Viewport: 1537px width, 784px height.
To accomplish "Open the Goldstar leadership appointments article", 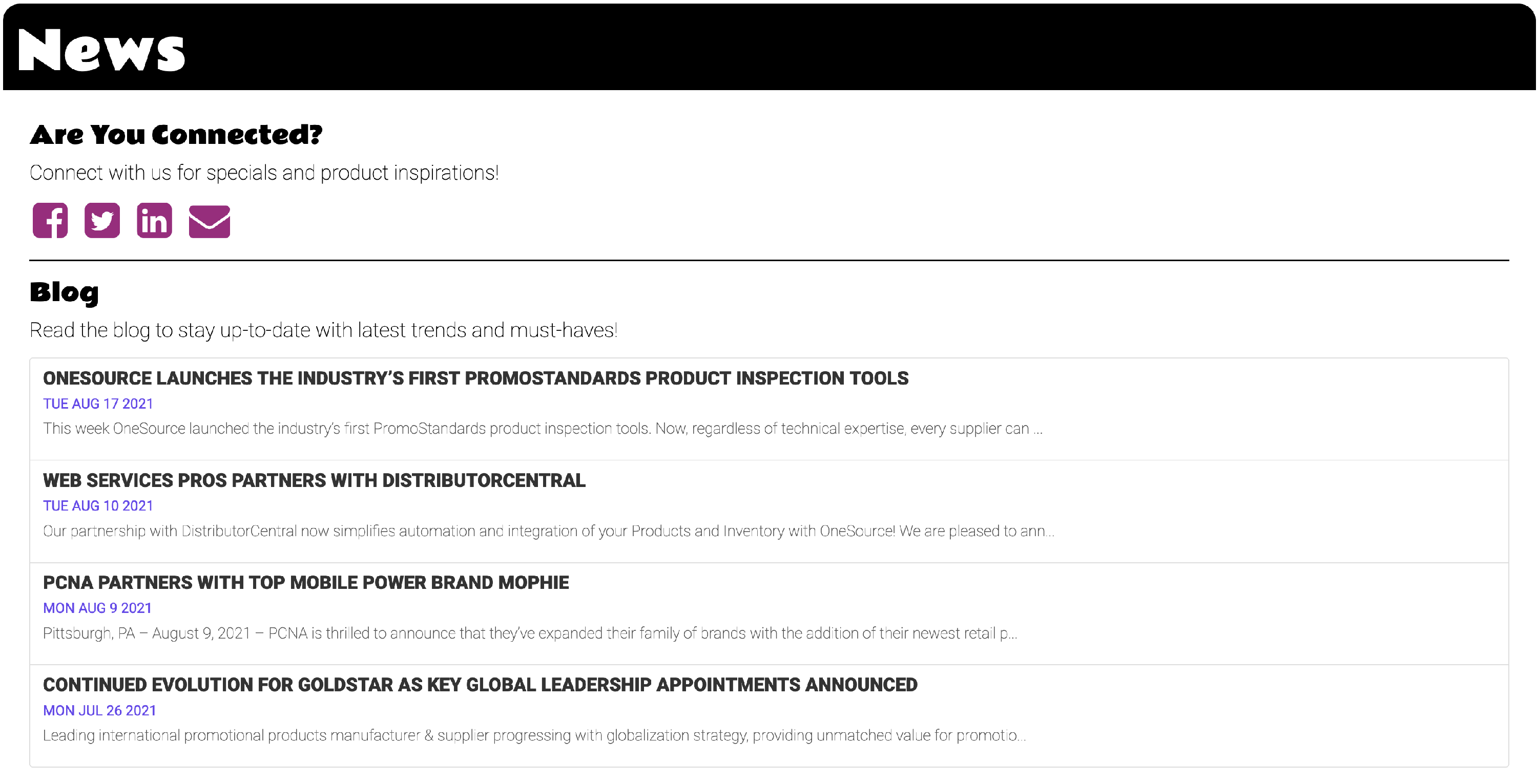I will pos(480,685).
